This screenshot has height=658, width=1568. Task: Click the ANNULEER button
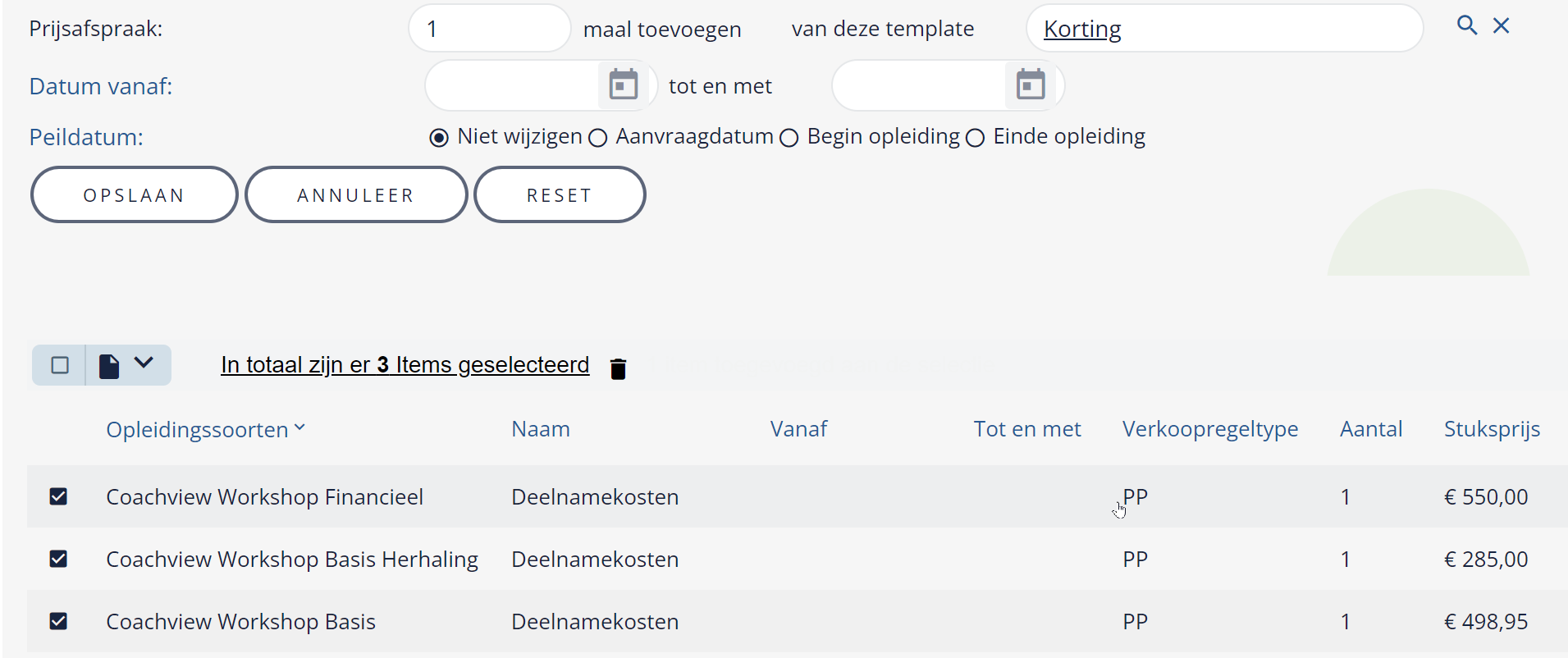click(356, 194)
